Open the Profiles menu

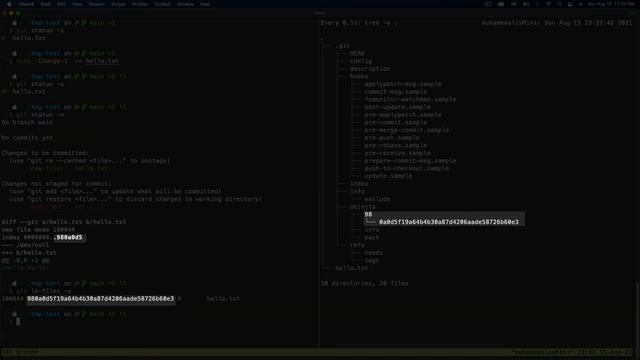click(140, 4)
